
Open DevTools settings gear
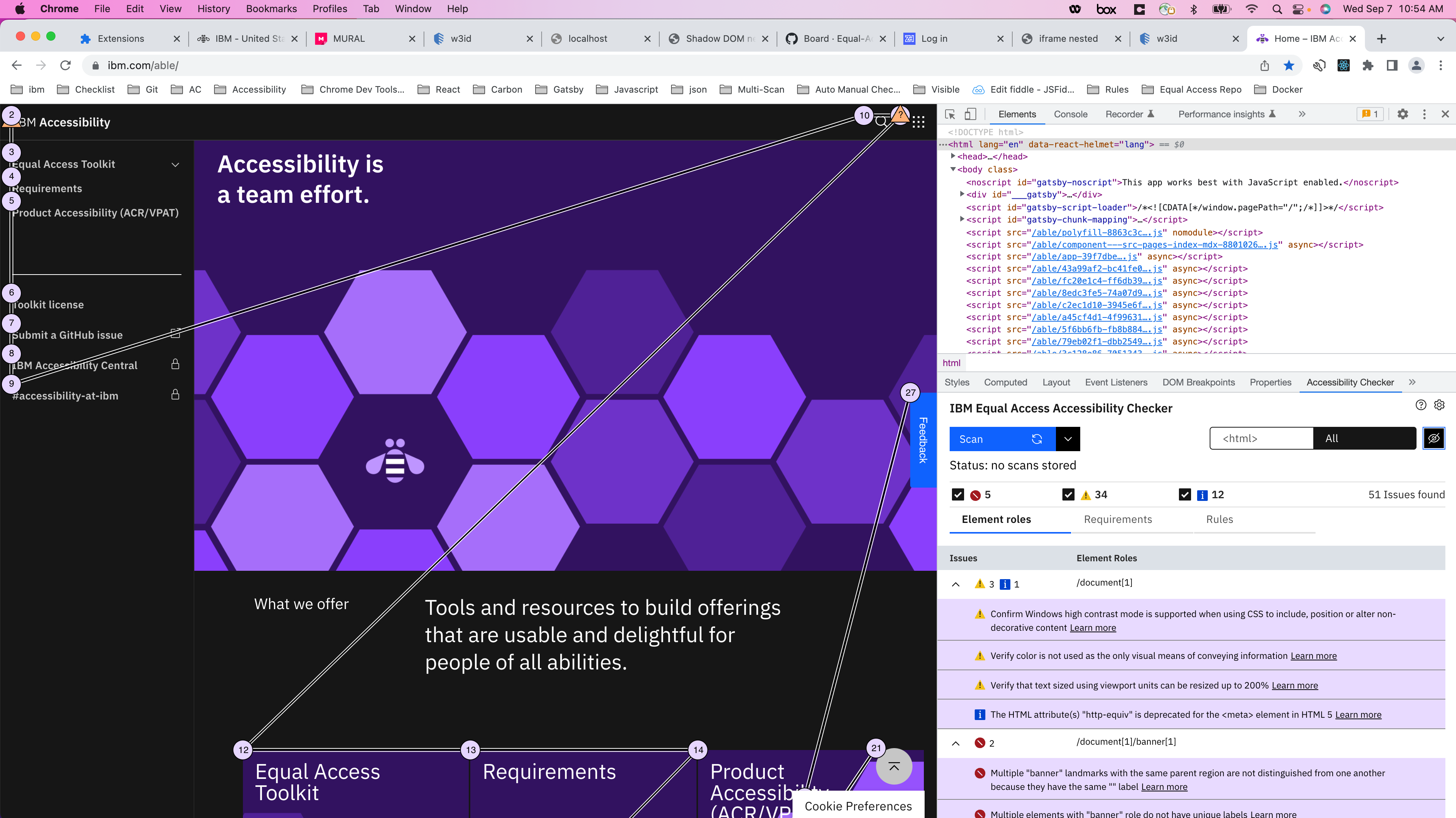1403,114
